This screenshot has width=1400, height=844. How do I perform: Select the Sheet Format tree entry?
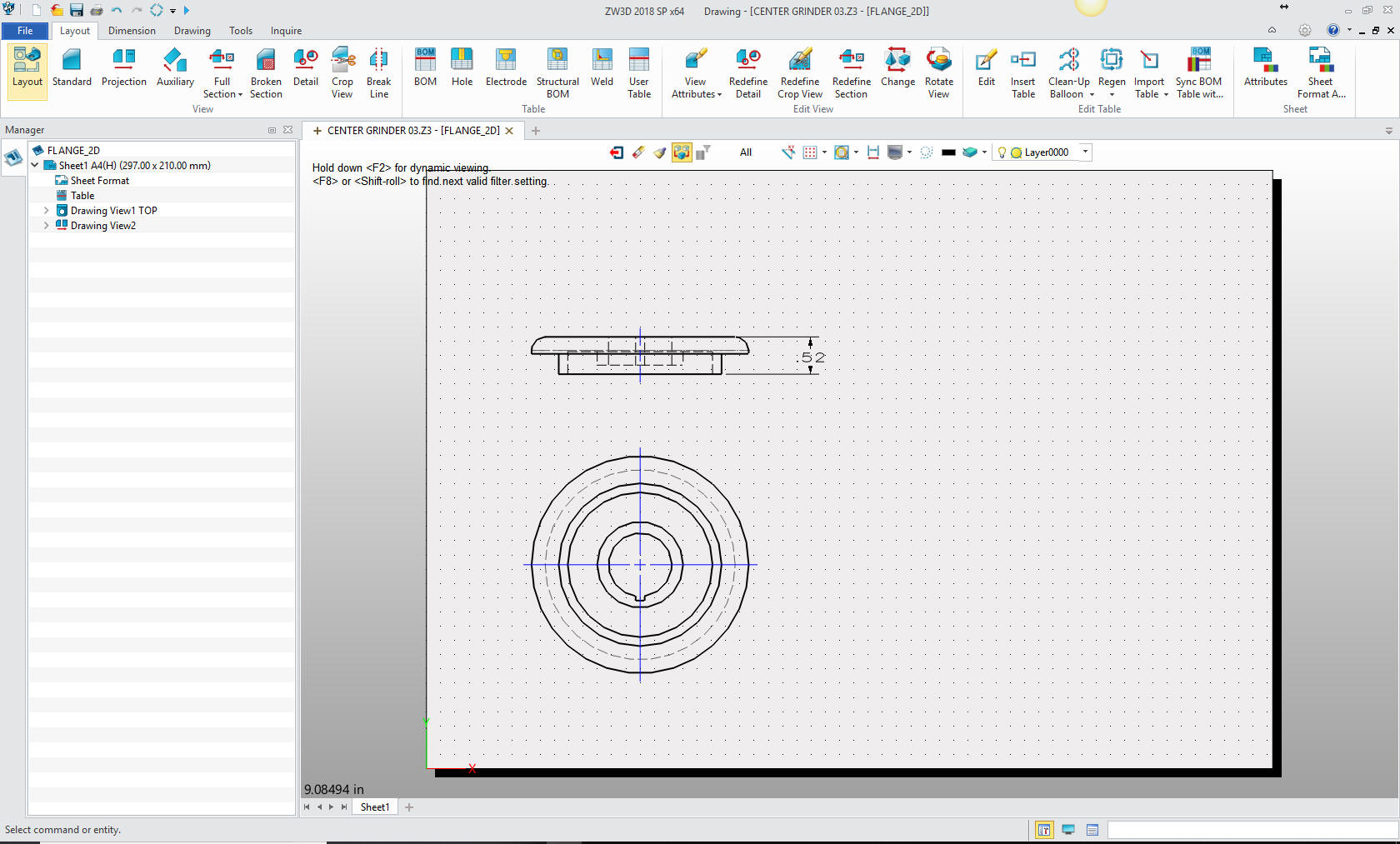[100, 181]
